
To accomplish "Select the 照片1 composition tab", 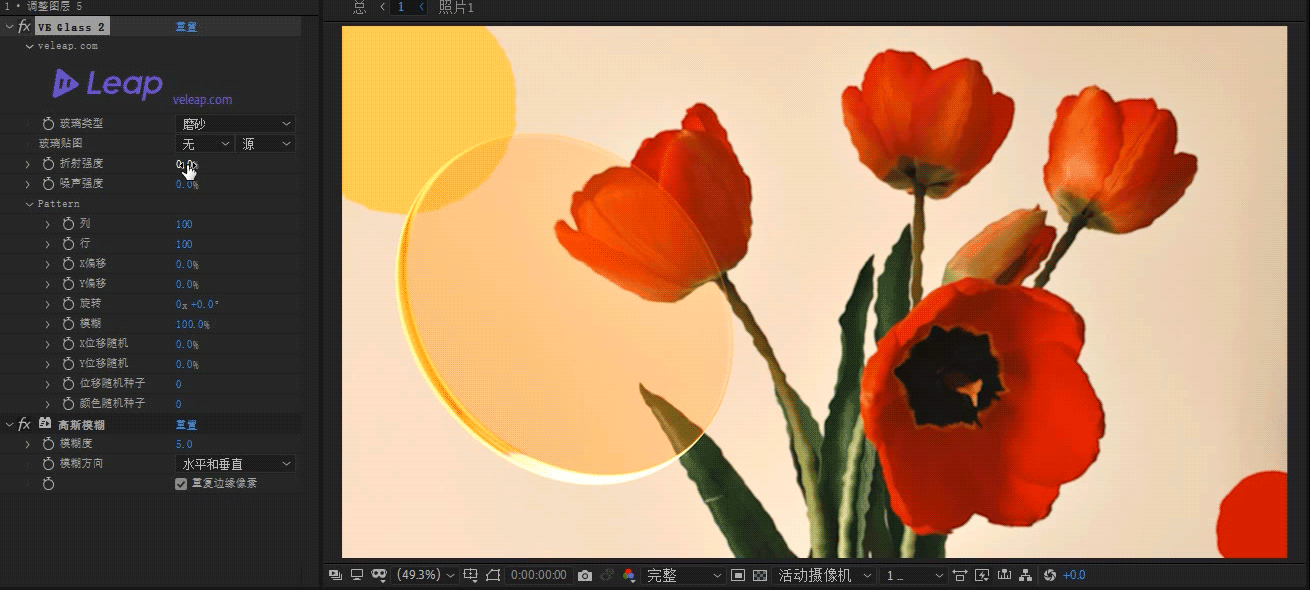I will coord(457,8).
